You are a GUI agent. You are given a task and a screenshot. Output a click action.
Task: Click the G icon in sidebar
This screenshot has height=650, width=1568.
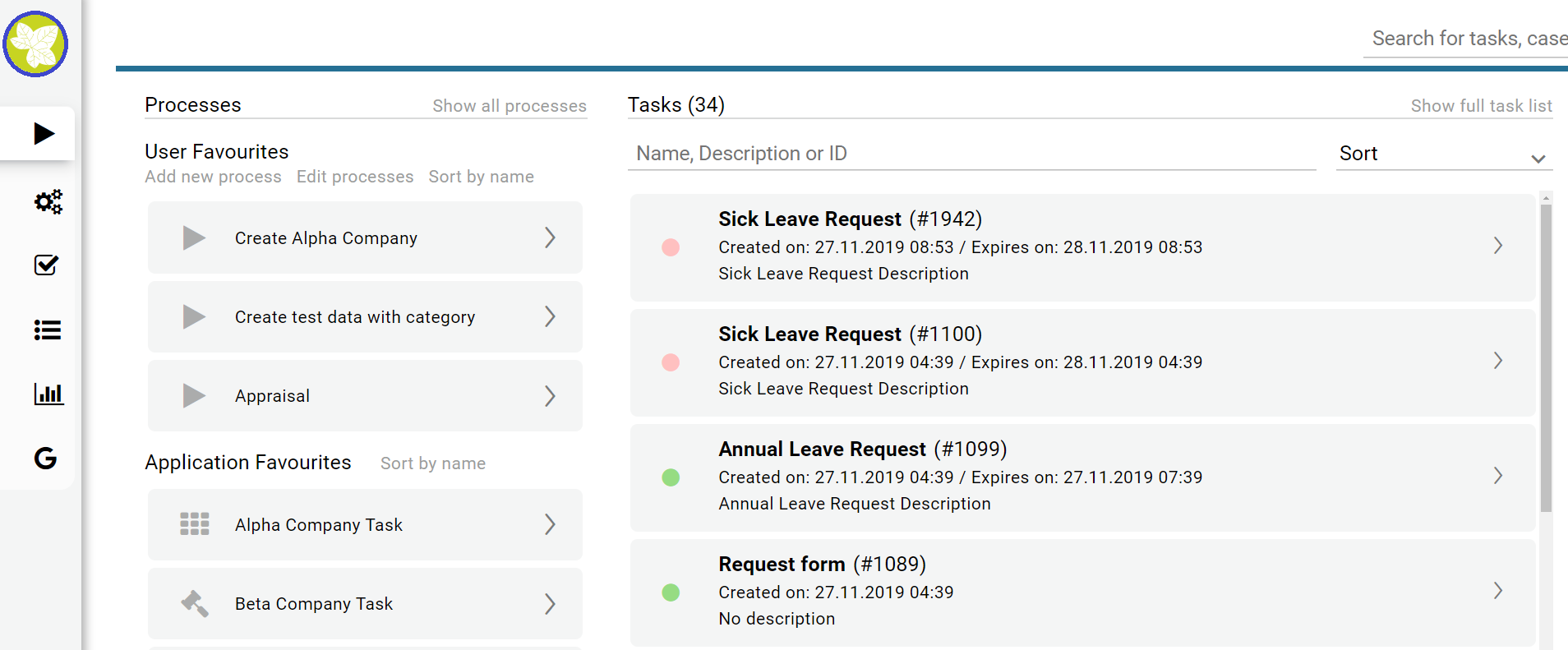pos(46,458)
